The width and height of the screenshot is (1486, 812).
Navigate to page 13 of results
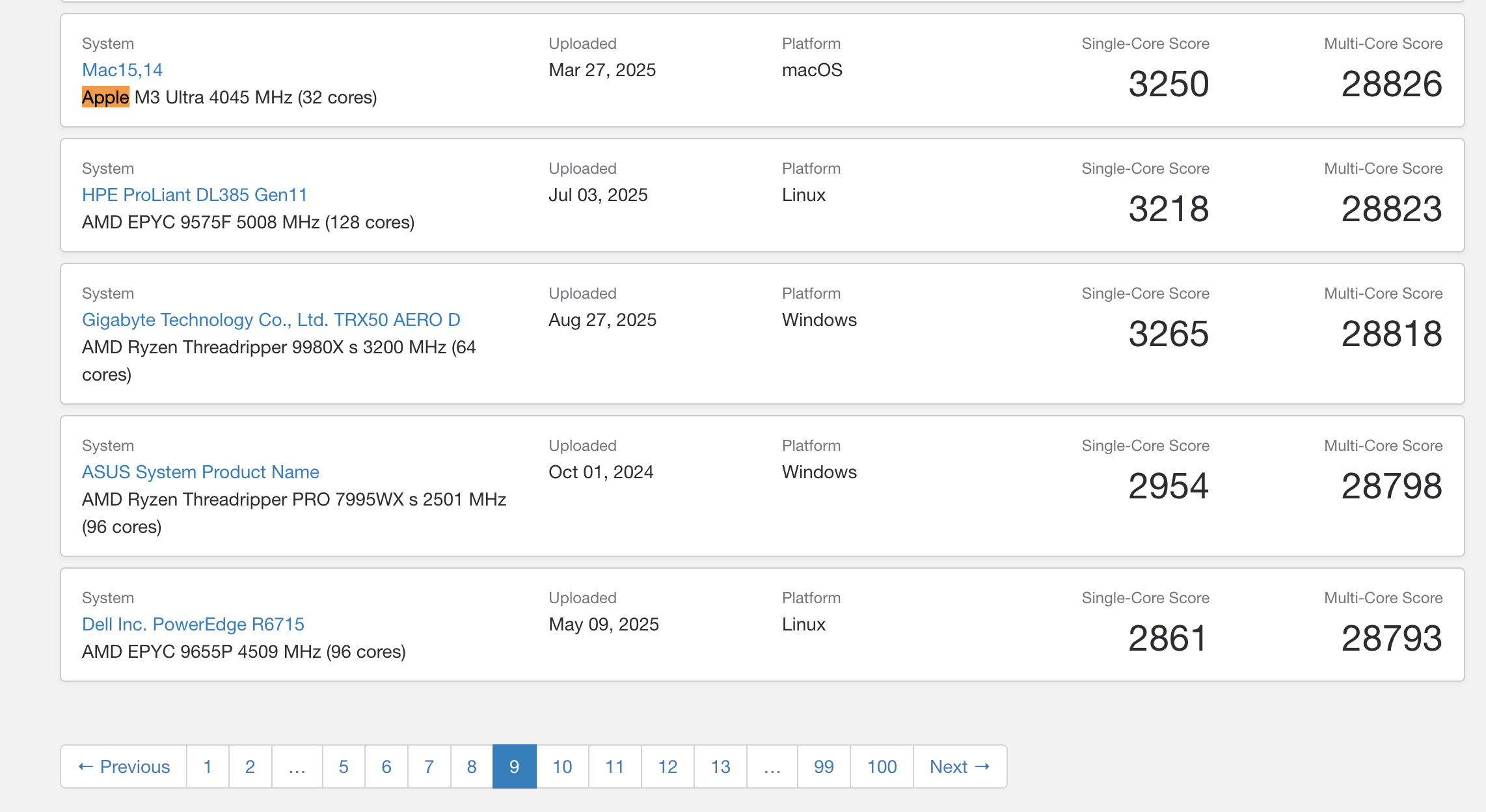click(720, 766)
